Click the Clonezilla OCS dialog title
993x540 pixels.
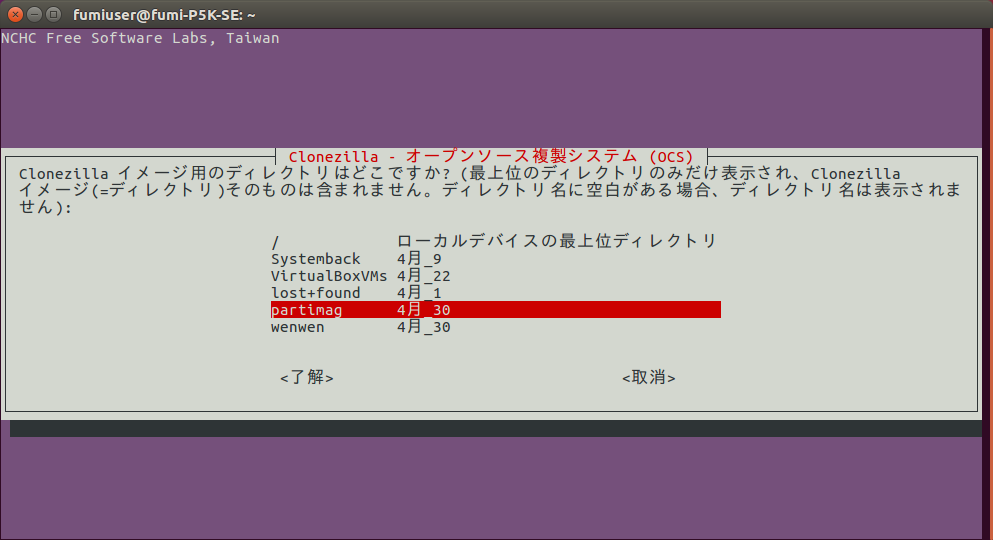491,157
